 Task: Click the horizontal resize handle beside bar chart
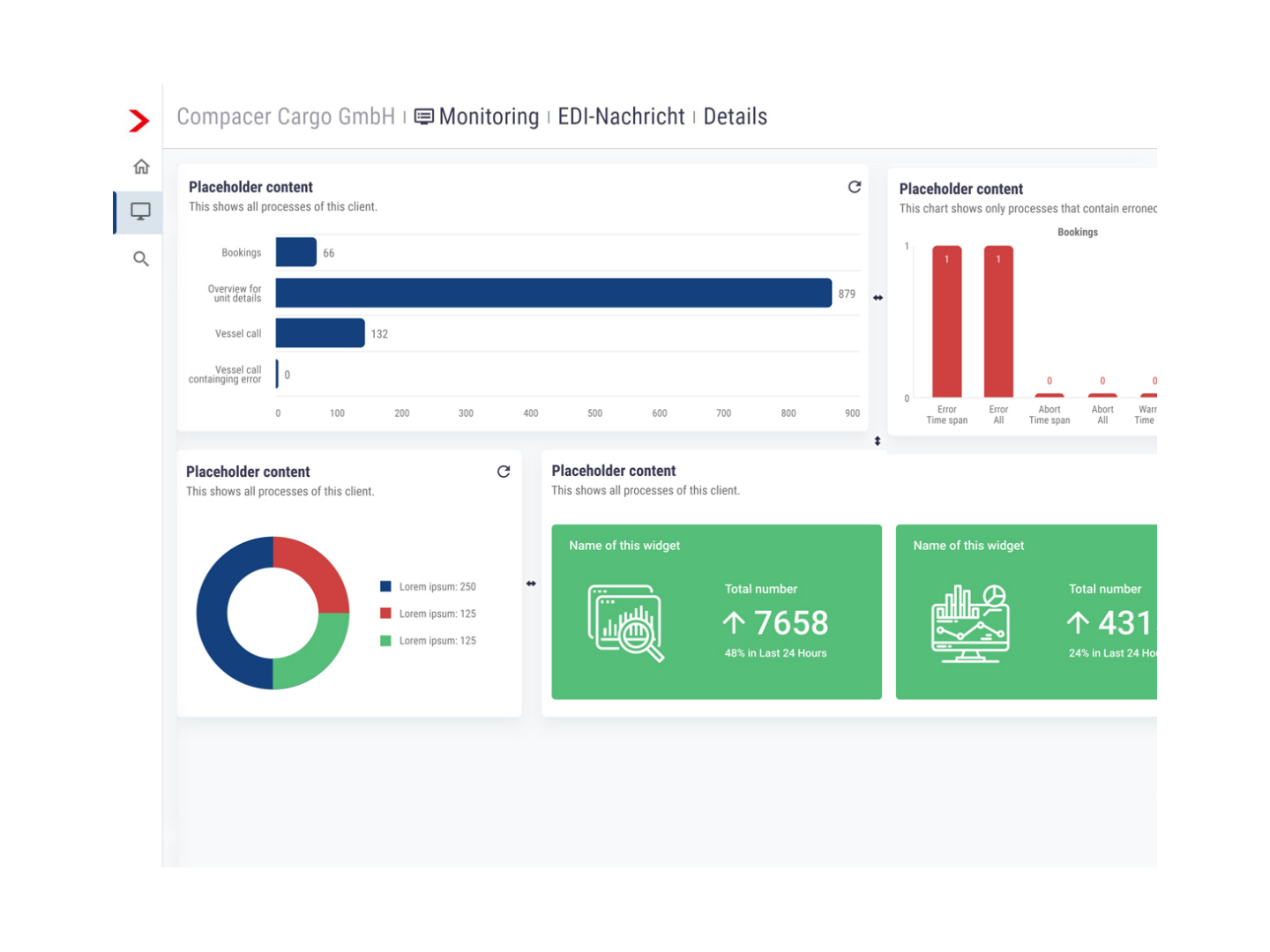tap(878, 298)
